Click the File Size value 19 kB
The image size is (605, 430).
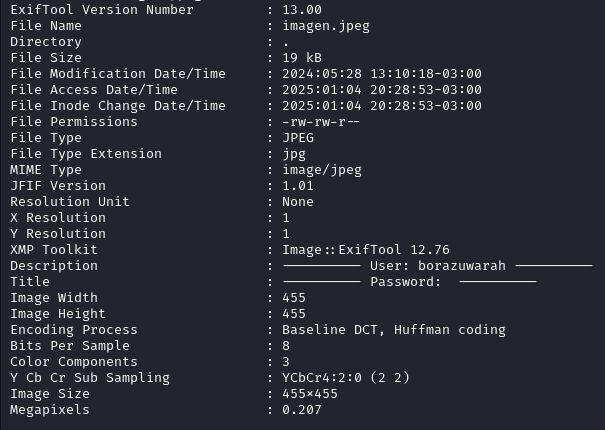pos(302,58)
